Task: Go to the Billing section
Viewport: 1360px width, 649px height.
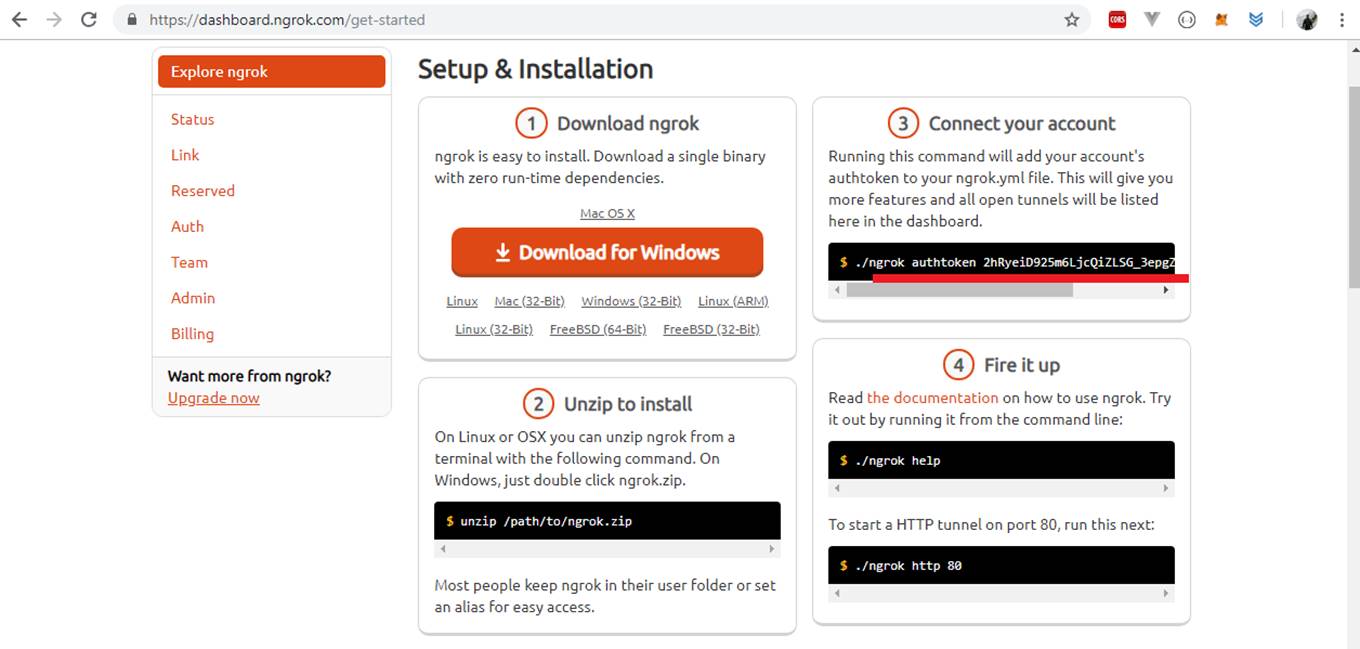Action: pos(192,334)
